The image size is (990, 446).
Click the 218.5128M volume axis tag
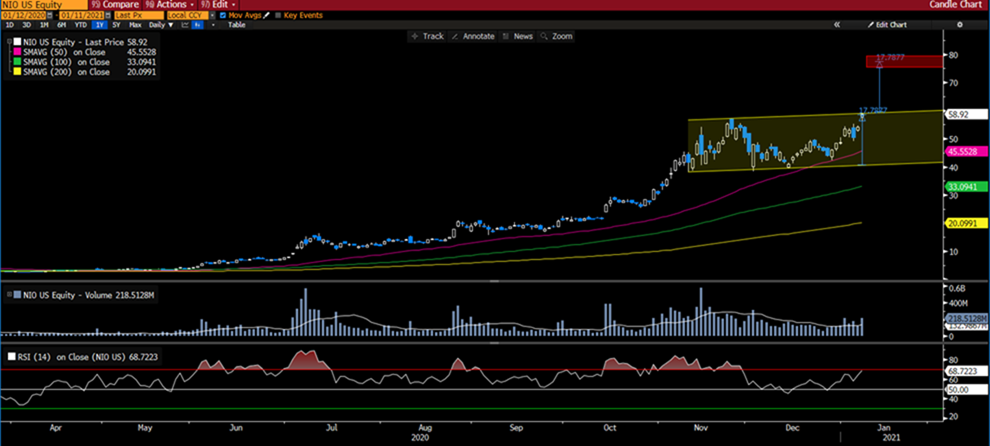[966, 319]
